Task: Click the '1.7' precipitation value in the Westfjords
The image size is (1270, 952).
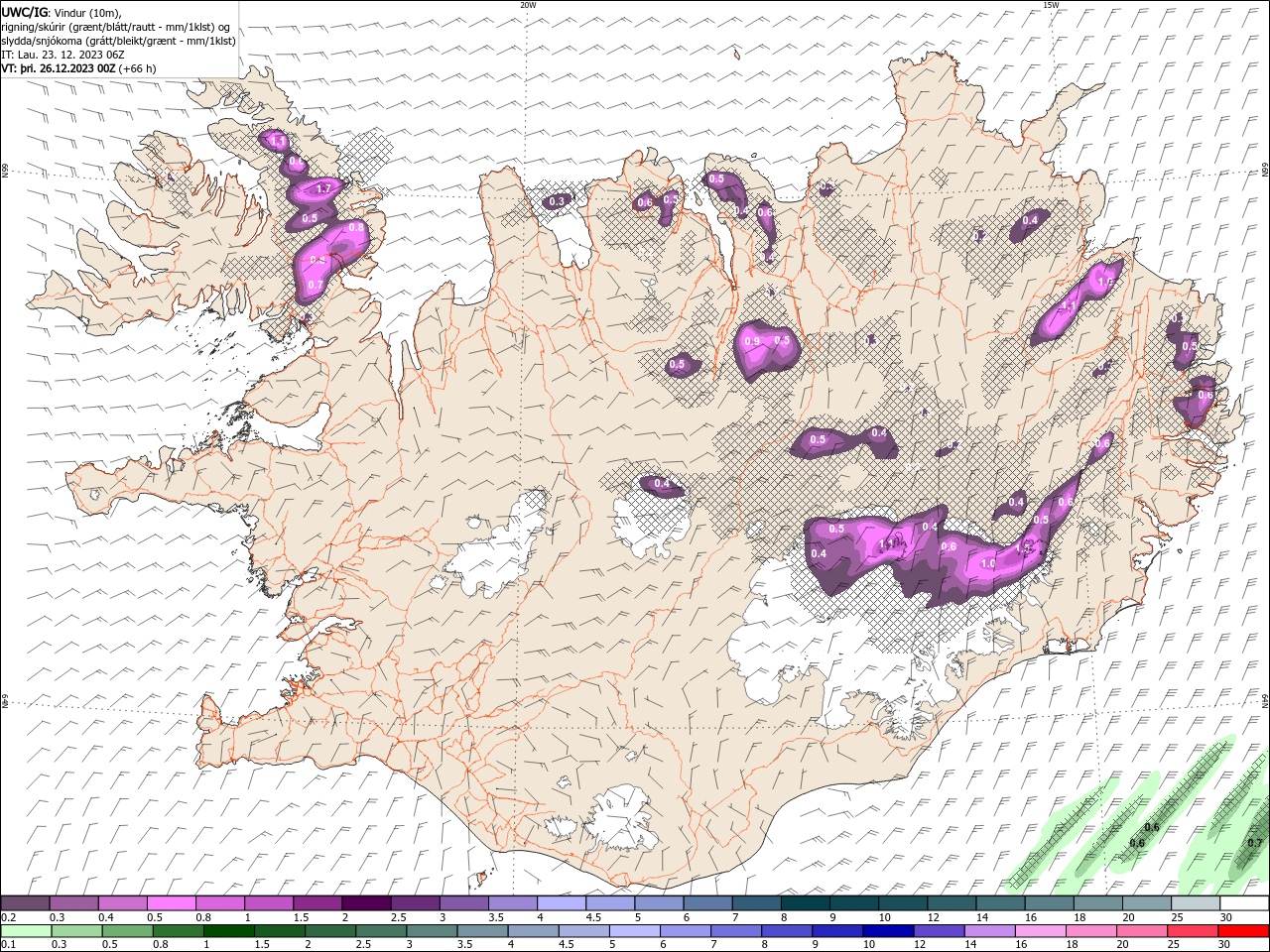Action: coord(323,188)
